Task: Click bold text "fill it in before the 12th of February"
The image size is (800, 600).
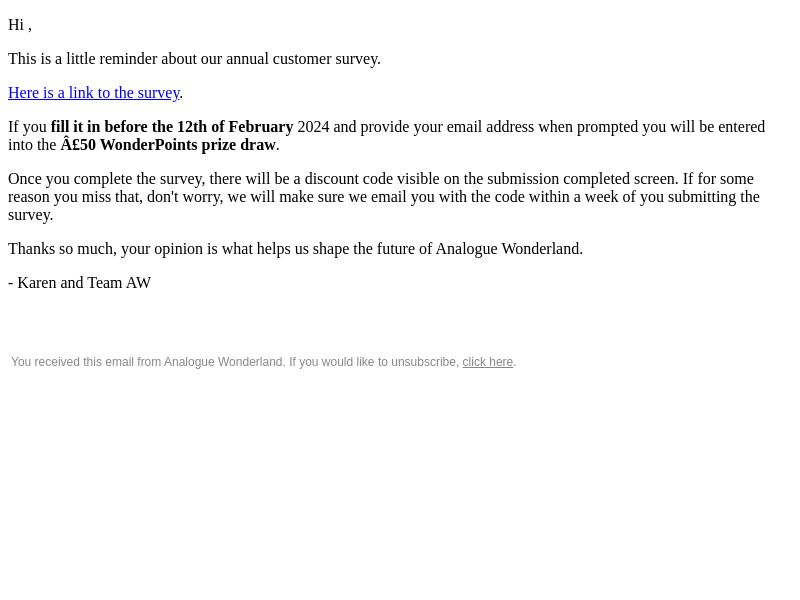Action: (x=172, y=127)
